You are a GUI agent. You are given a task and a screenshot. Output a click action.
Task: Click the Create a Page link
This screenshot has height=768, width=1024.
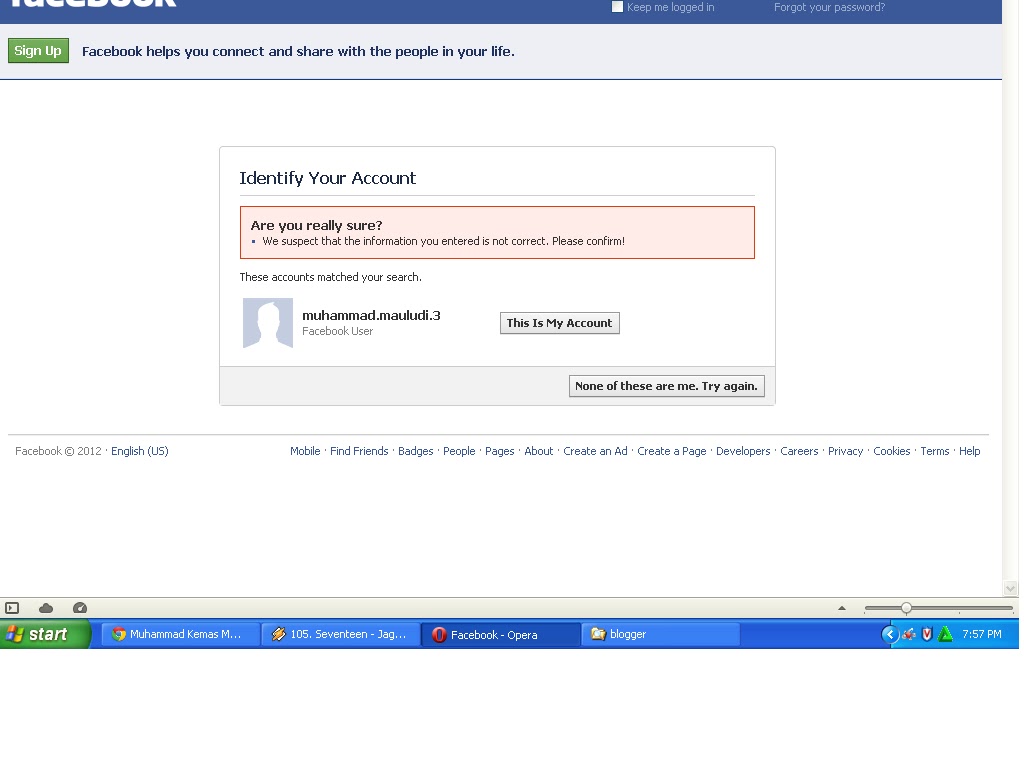click(x=671, y=451)
